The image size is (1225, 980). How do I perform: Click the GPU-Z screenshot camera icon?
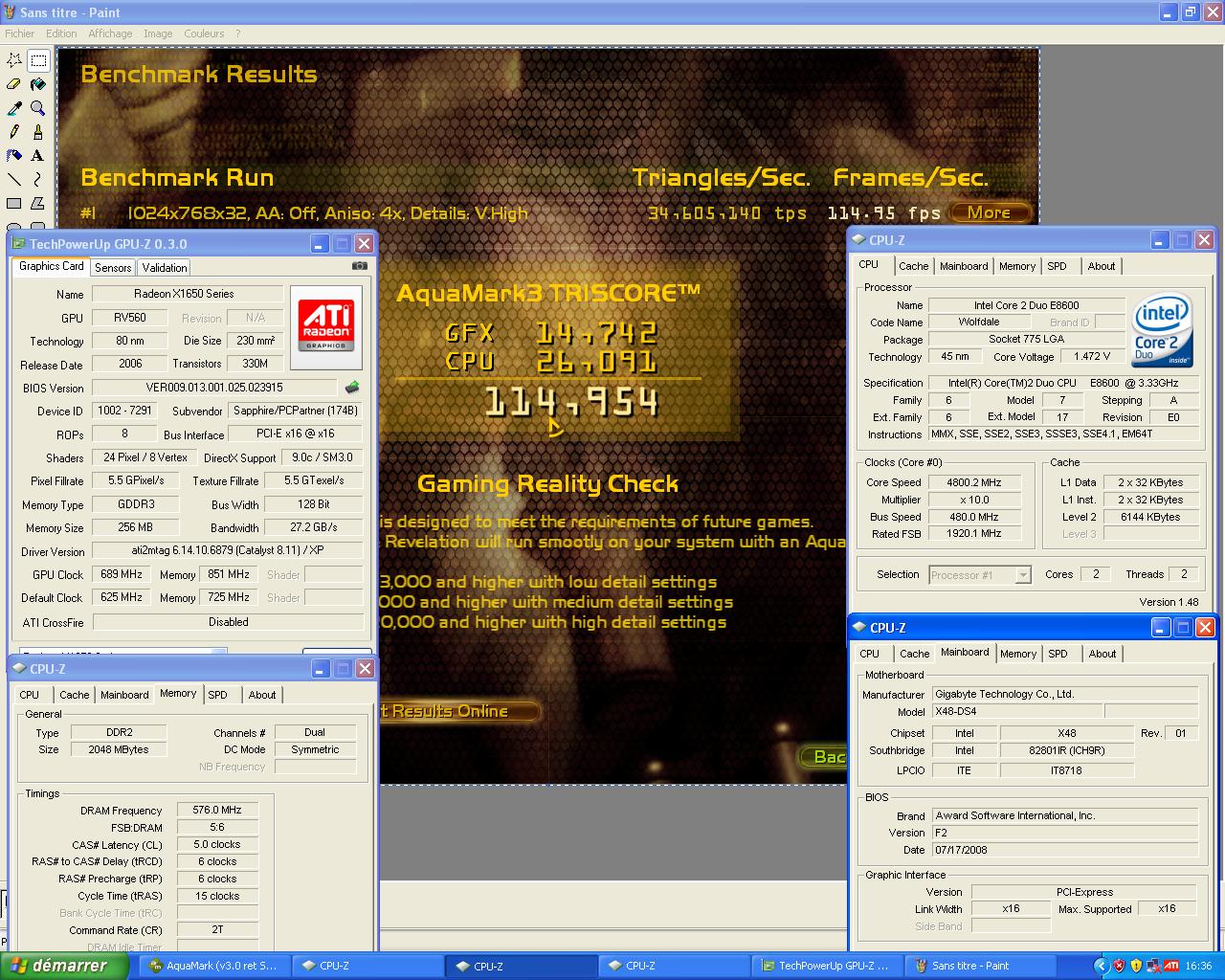[x=359, y=266]
